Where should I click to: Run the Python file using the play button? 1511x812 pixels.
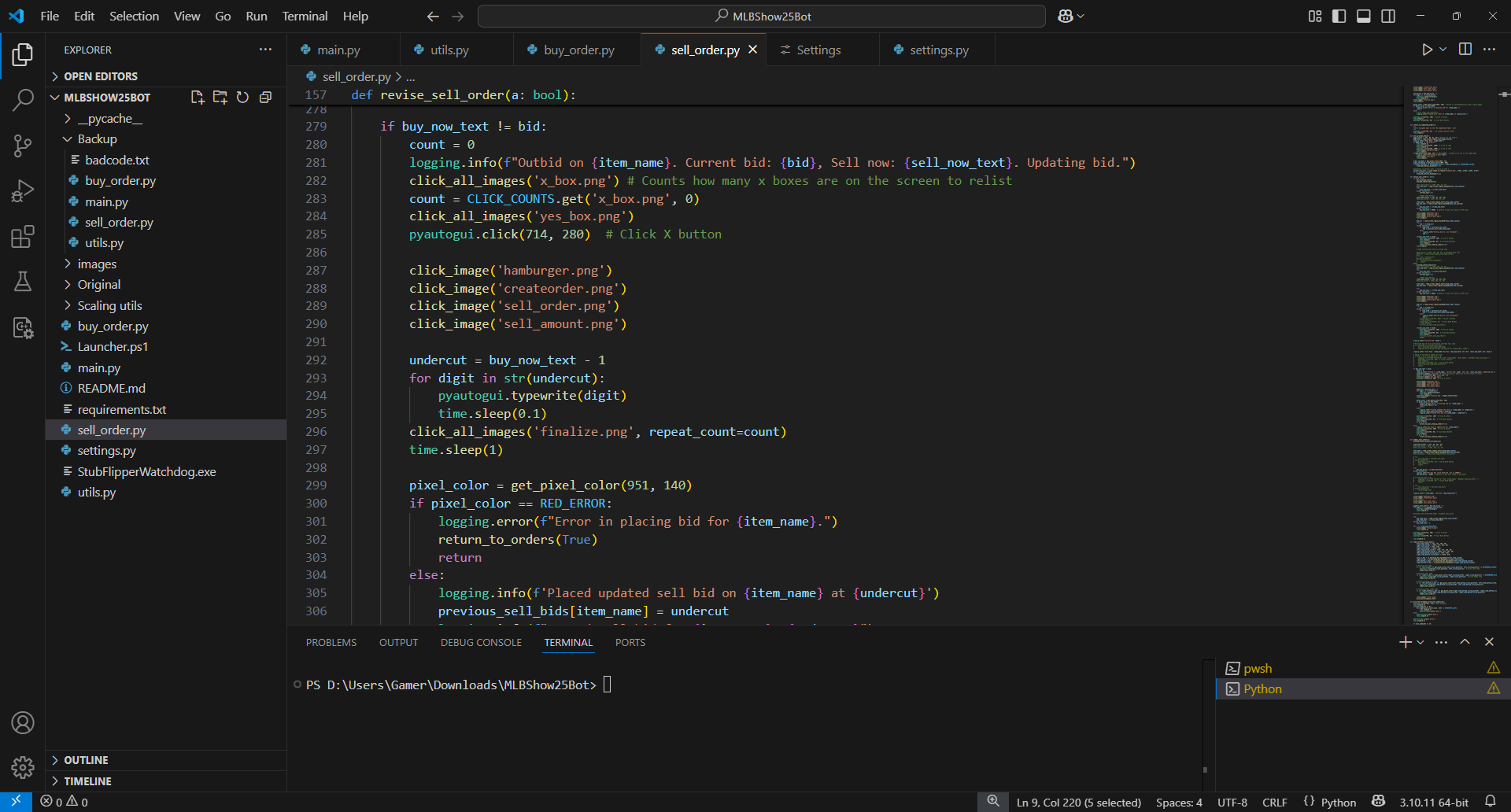tap(1427, 49)
